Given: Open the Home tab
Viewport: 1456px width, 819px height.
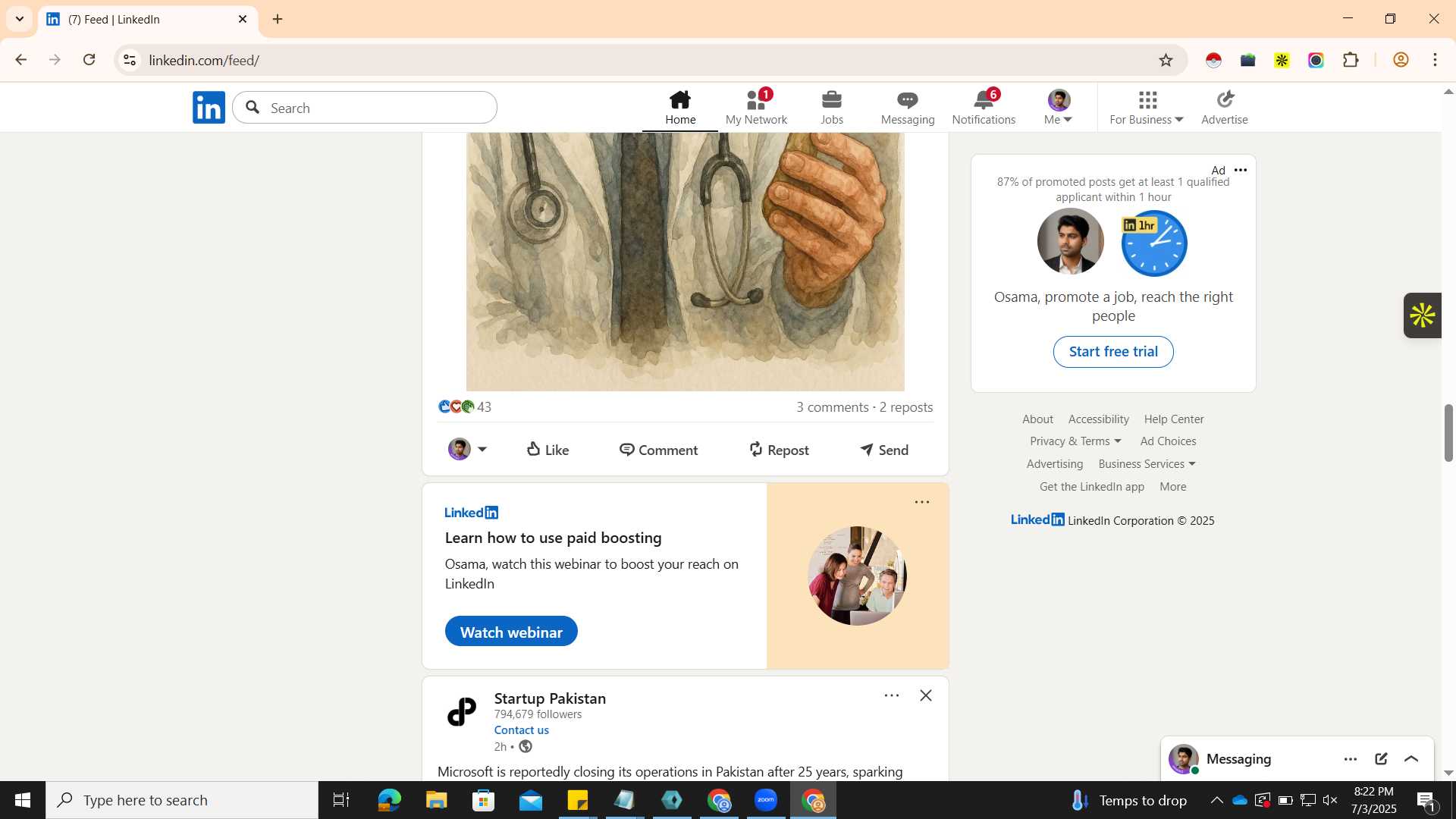Looking at the screenshot, I should [680, 108].
